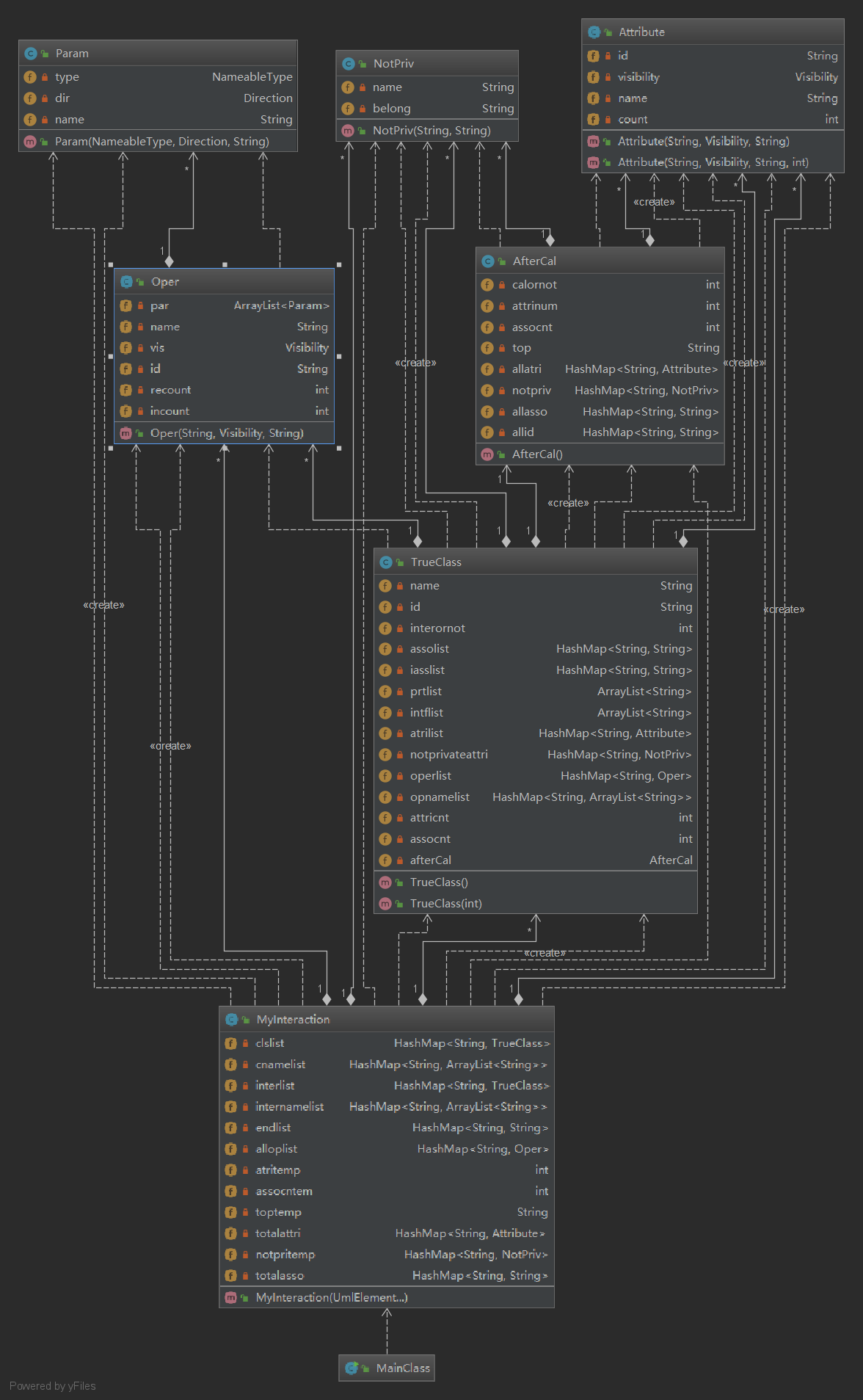
Task: Click the class icon in Attribute header
Action: click(594, 32)
